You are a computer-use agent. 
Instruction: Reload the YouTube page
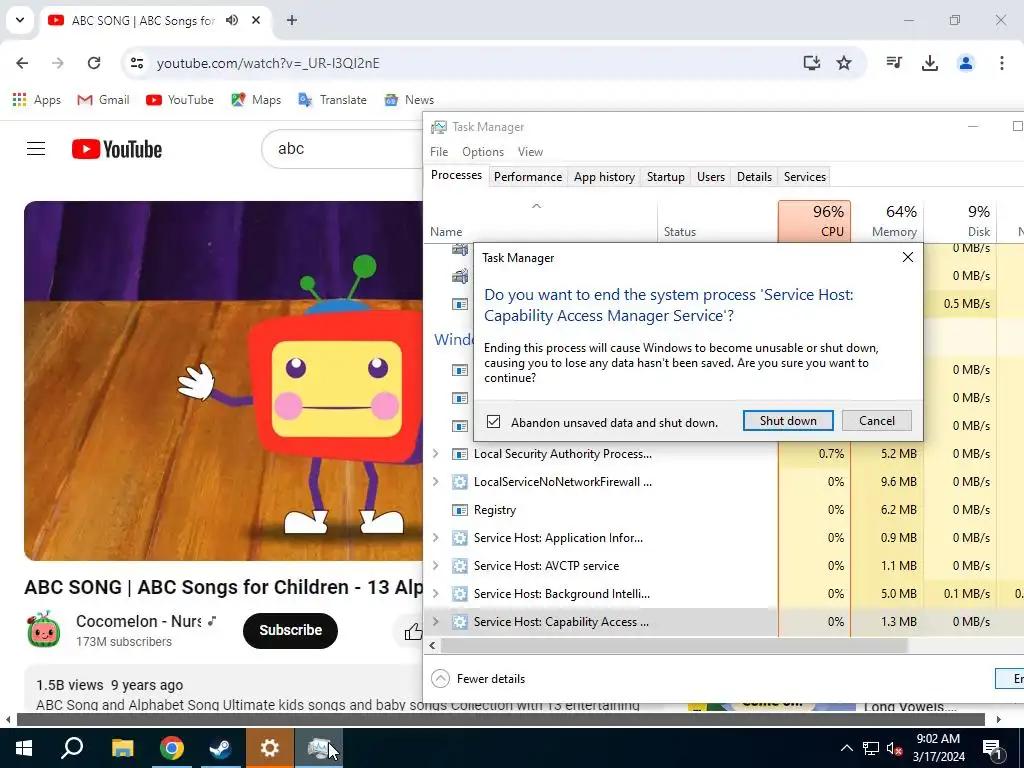click(x=94, y=63)
